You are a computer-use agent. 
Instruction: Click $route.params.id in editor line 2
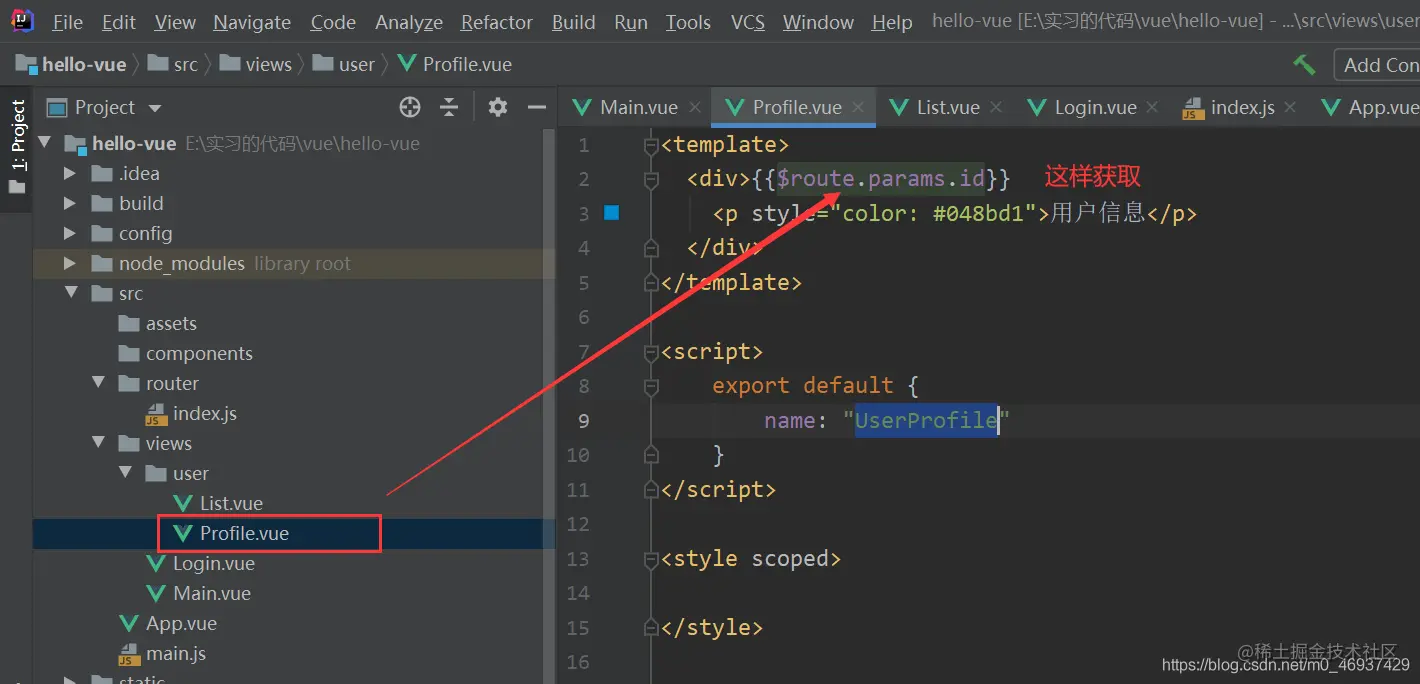click(881, 179)
